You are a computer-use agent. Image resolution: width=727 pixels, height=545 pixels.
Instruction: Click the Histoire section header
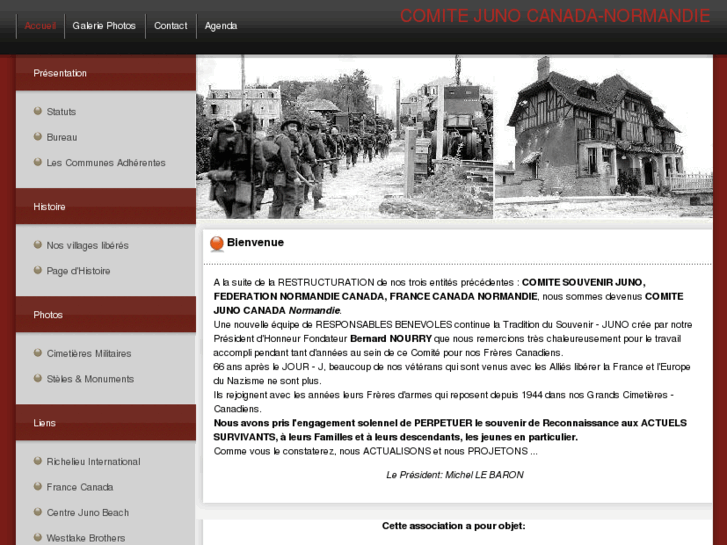(x=106, y=206)
